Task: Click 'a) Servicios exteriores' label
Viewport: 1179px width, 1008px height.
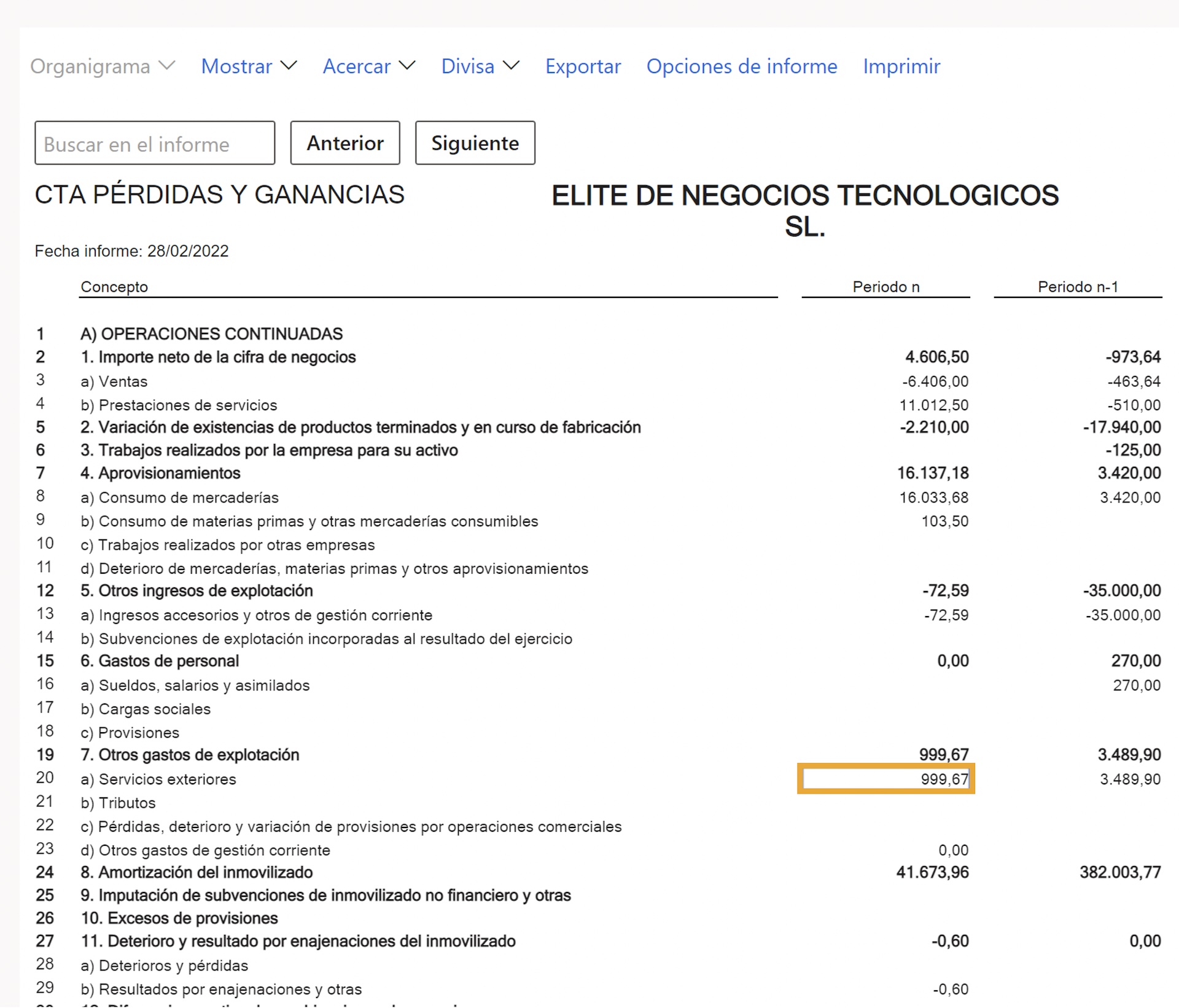Action: [158, 779]
